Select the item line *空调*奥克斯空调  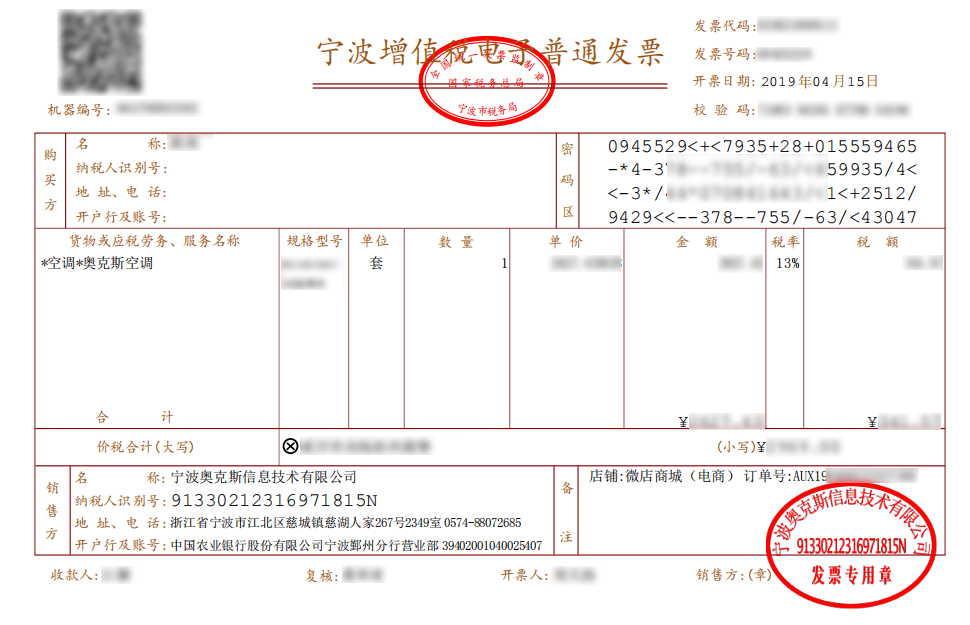pos(97,264)
